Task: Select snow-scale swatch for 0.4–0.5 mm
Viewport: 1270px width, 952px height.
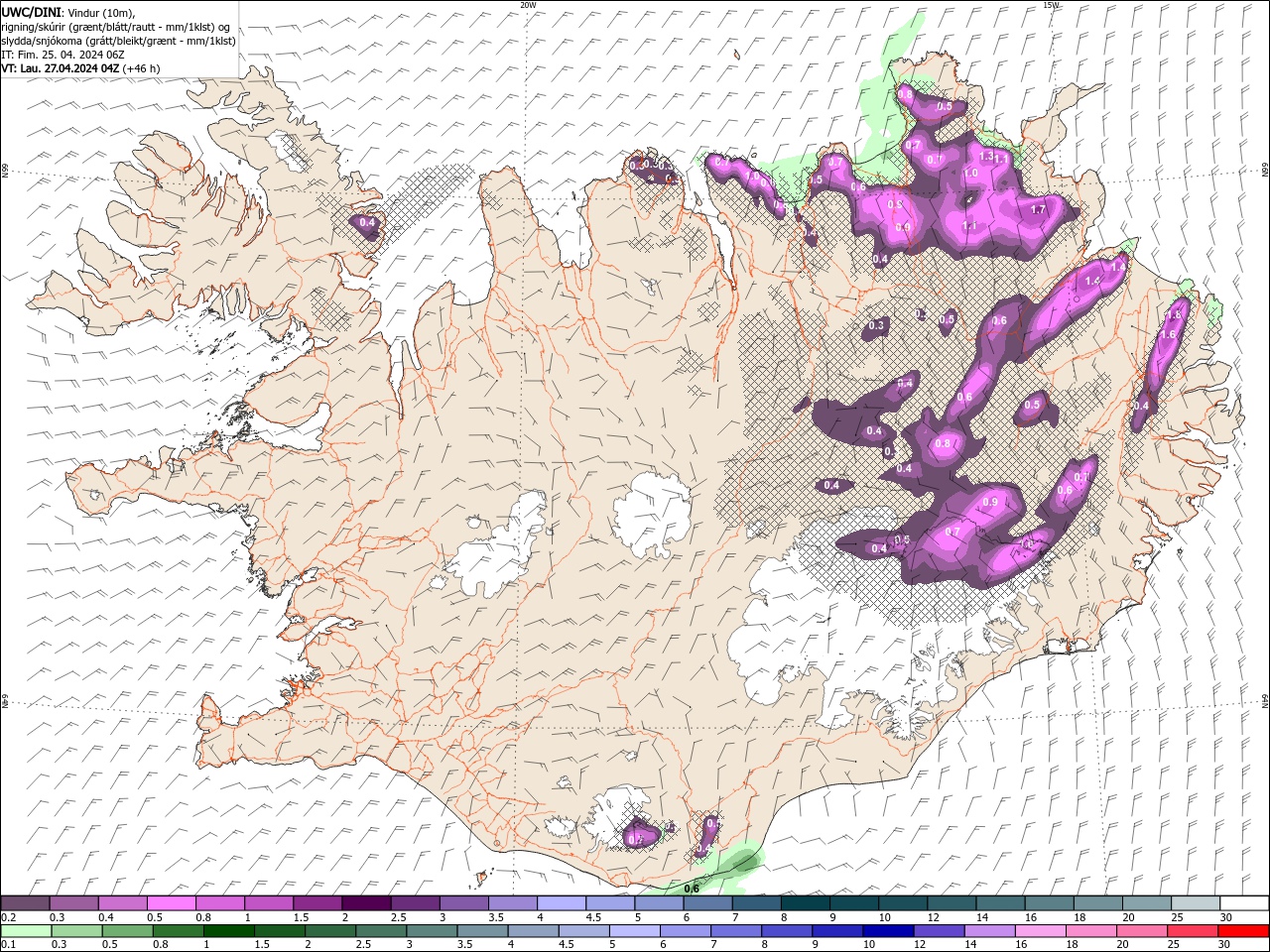Action: [x=122, y=903]
